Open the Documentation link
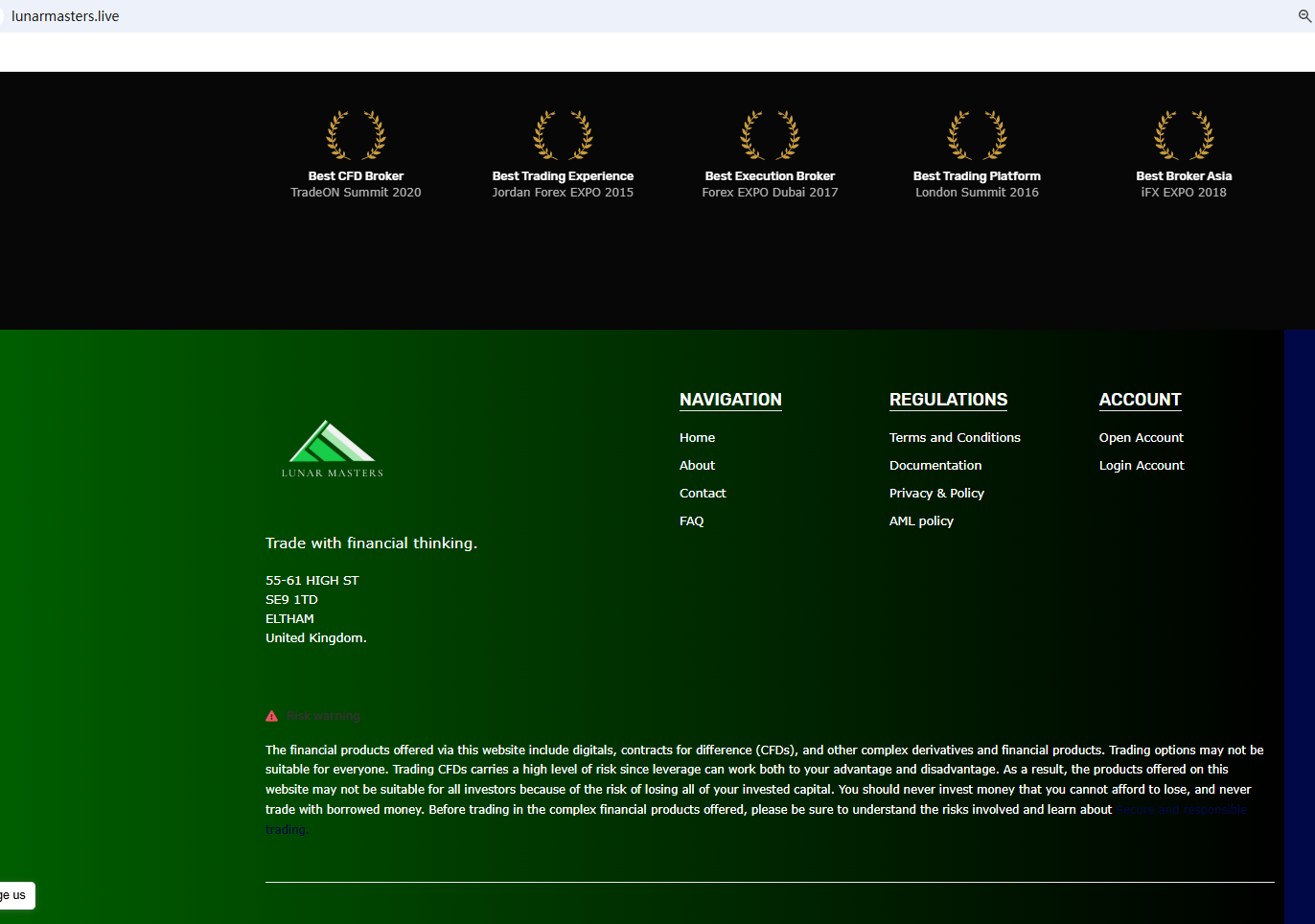This screenshot has width=1315, height=924. (x=935, y=466)
